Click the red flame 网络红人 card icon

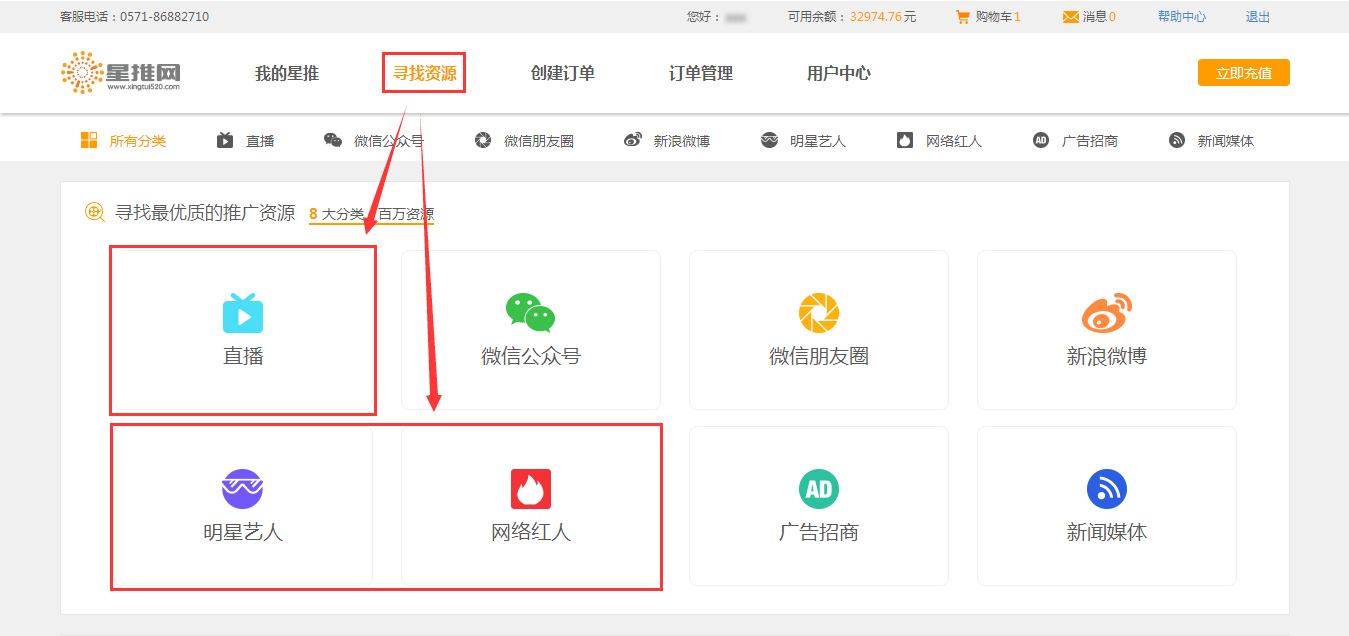pyautogui.click(x=531, y=489)
